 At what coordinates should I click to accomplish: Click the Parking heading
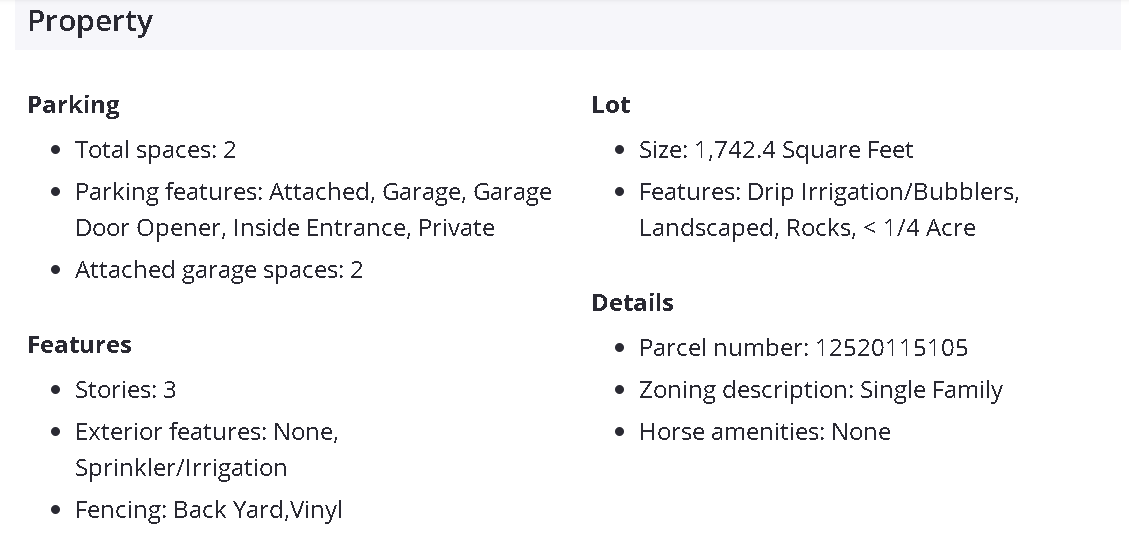click(x=73, y=105)
